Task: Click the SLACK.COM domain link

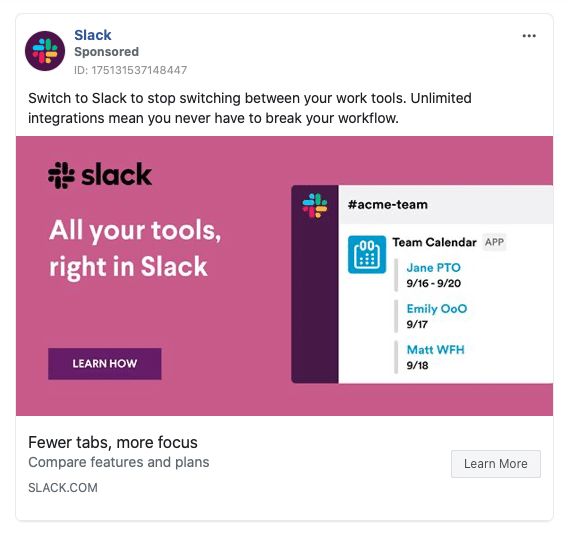Action: pos(63,488)
